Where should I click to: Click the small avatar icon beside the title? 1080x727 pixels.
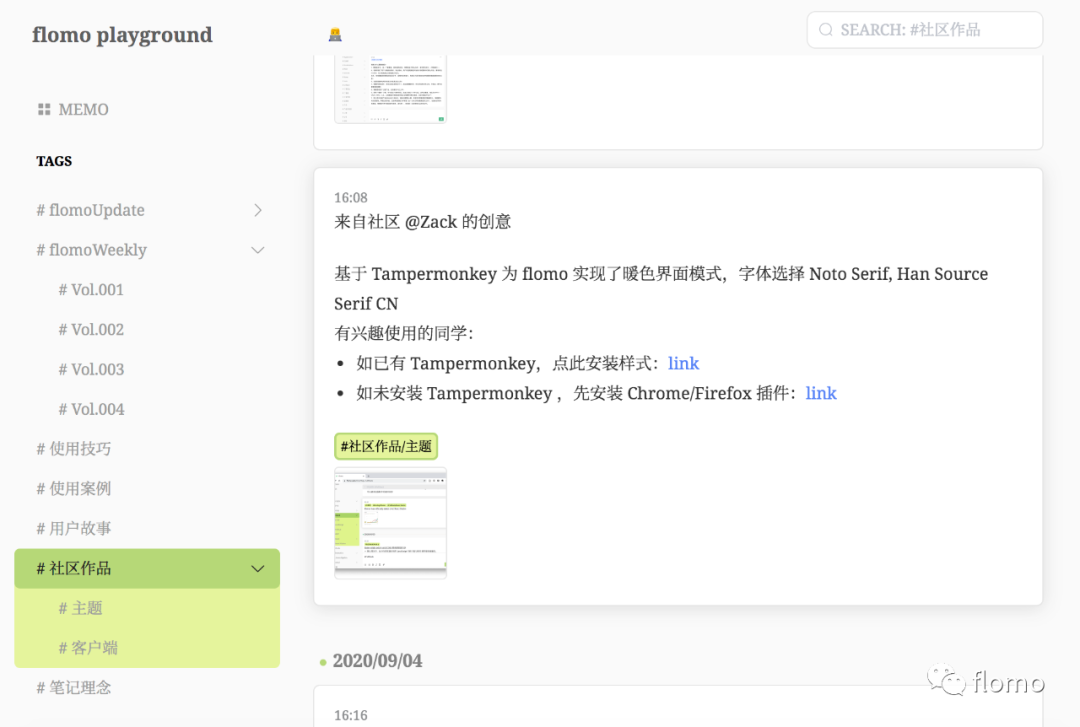click(335, 34)
